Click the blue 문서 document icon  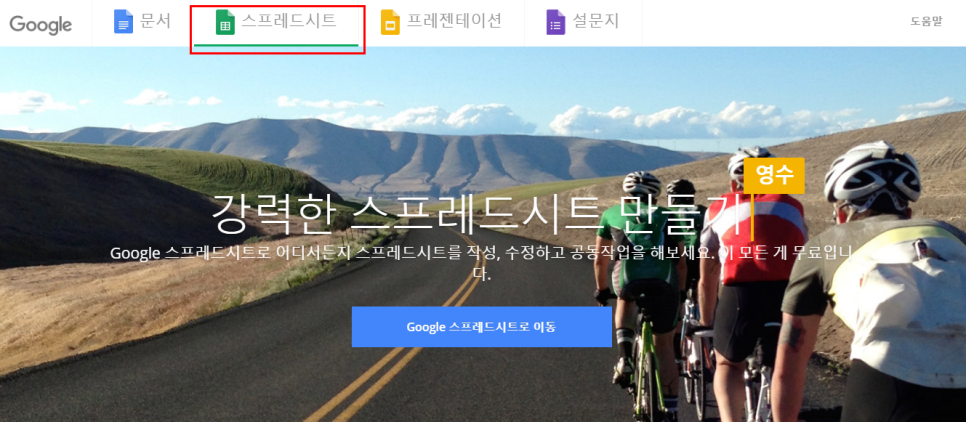(123, 22)
